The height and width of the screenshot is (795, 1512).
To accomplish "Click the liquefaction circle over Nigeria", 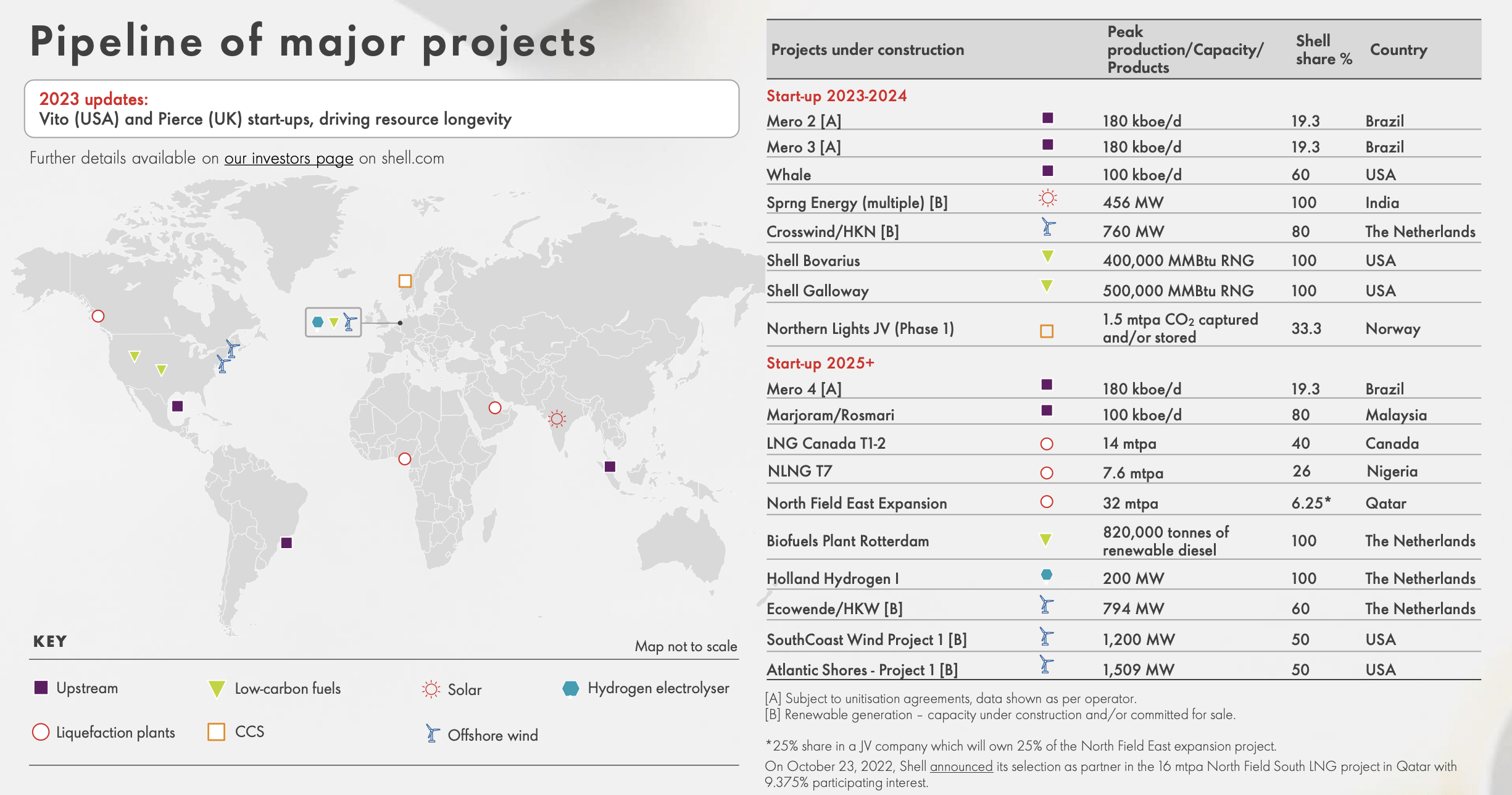I will [405, 459].
